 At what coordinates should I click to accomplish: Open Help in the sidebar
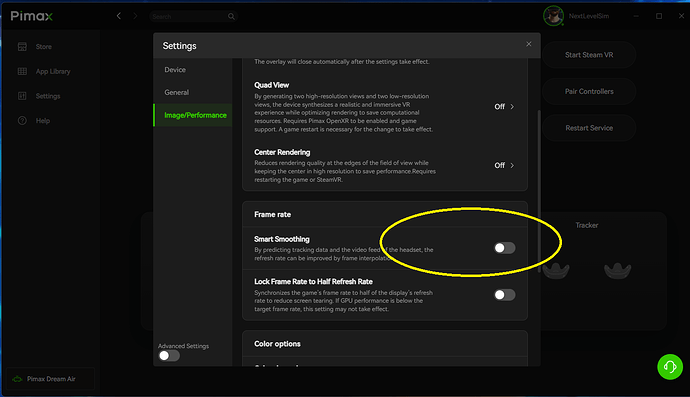pos(43,121)
